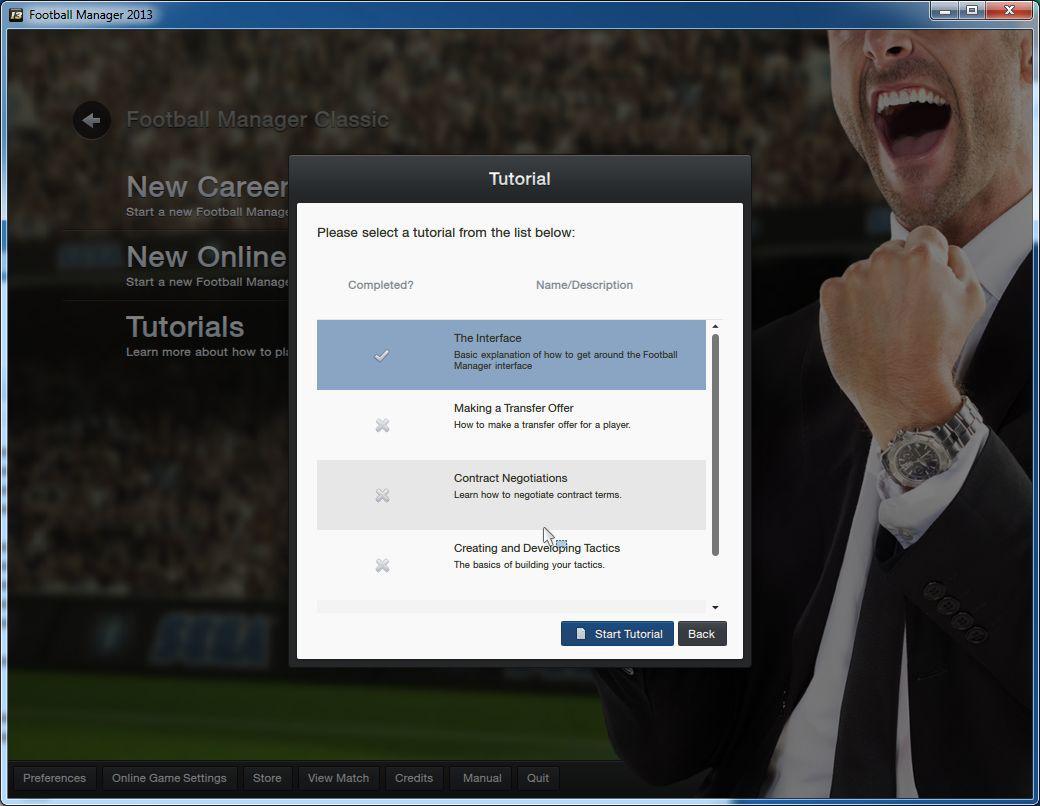Click the X mark for Contract Negotiations

pos(382,496)
